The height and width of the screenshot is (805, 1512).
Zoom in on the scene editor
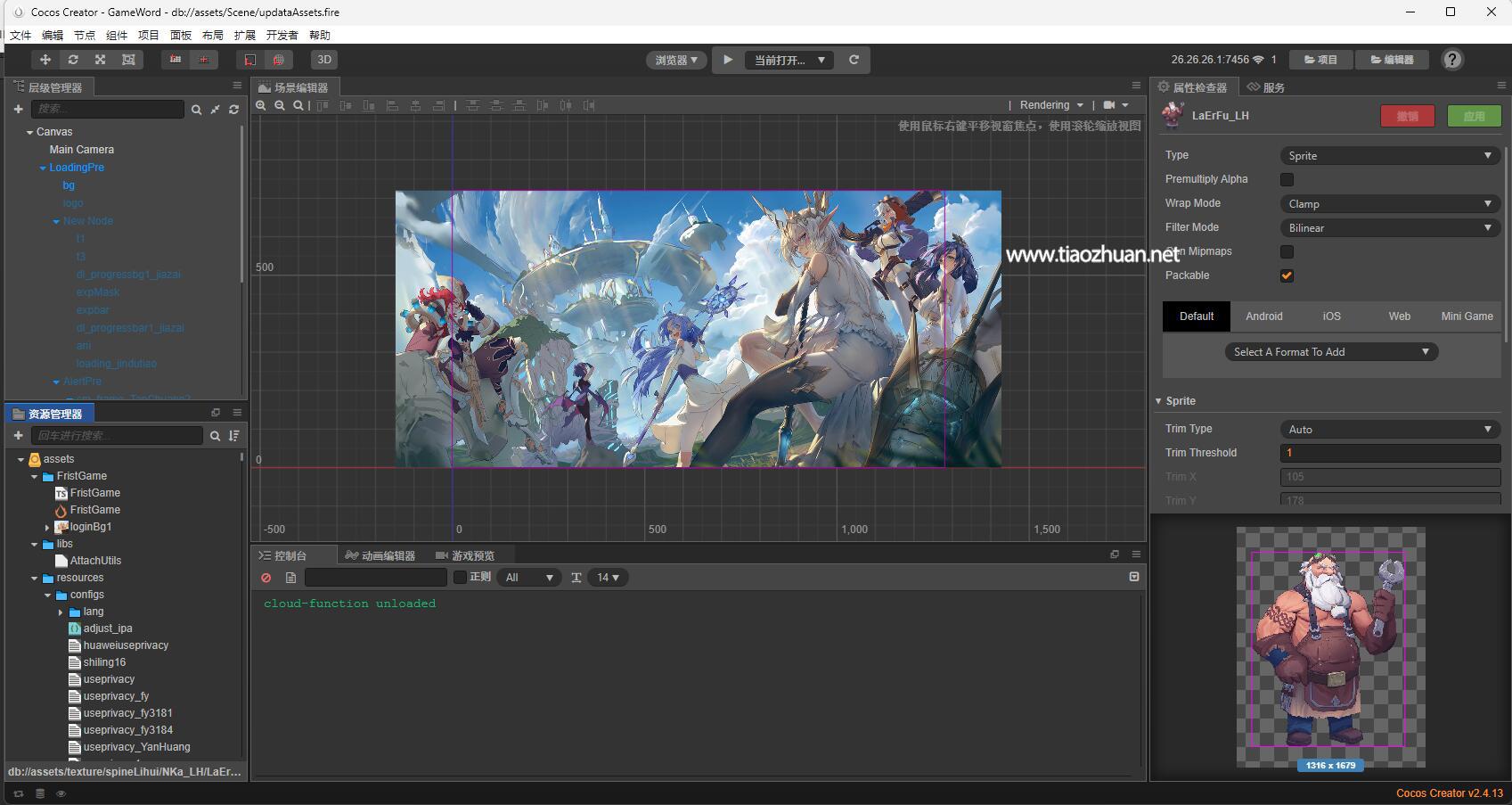click(261, 105)
